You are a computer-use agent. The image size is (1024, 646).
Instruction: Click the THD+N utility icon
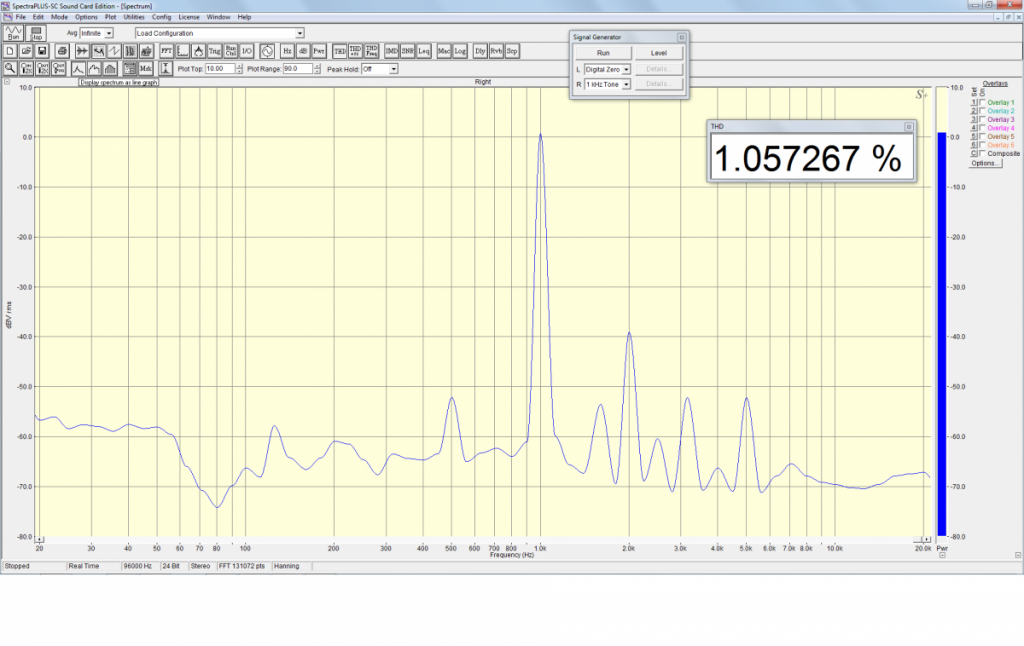(x=355, y=50)
